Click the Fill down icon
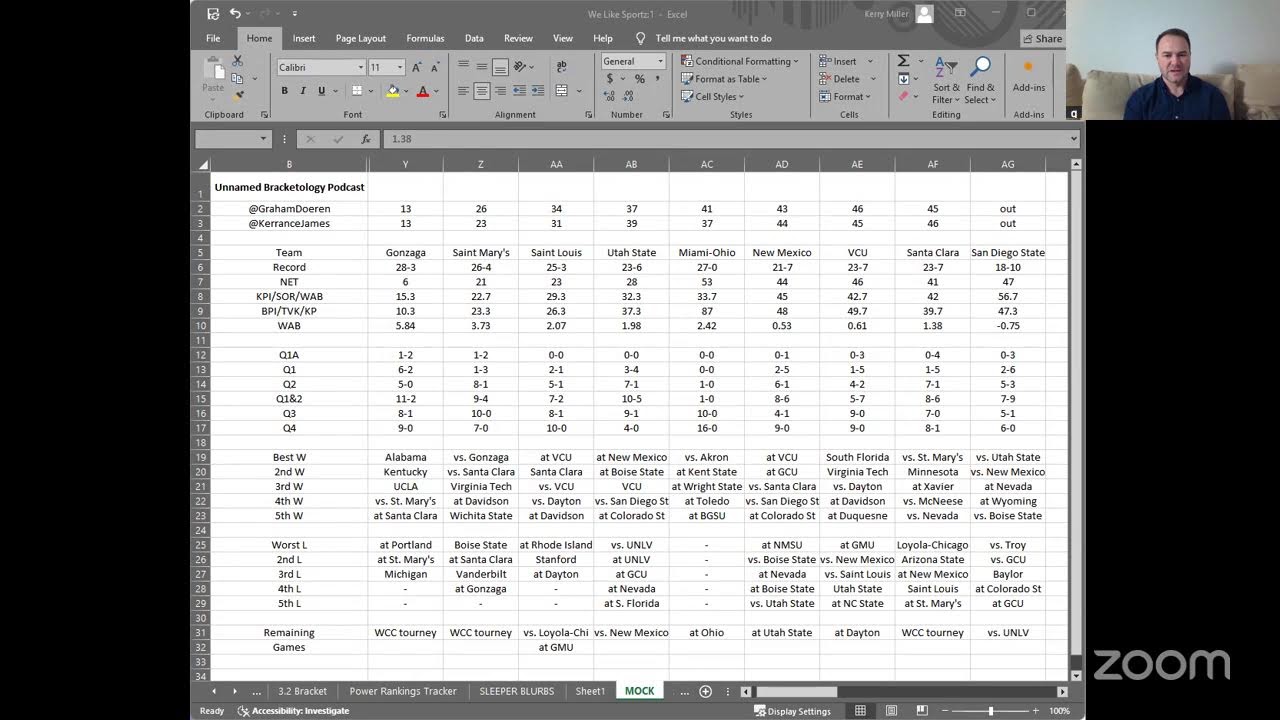 coord(903,79)
